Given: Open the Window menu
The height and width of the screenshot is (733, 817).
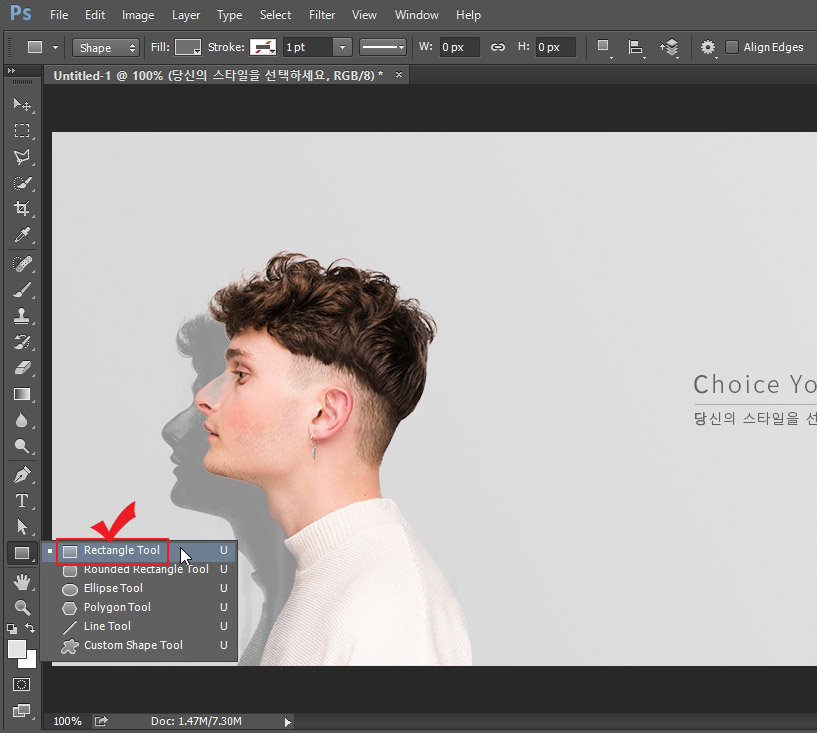Looking at the screenshot, I should (x=416, y=15).
